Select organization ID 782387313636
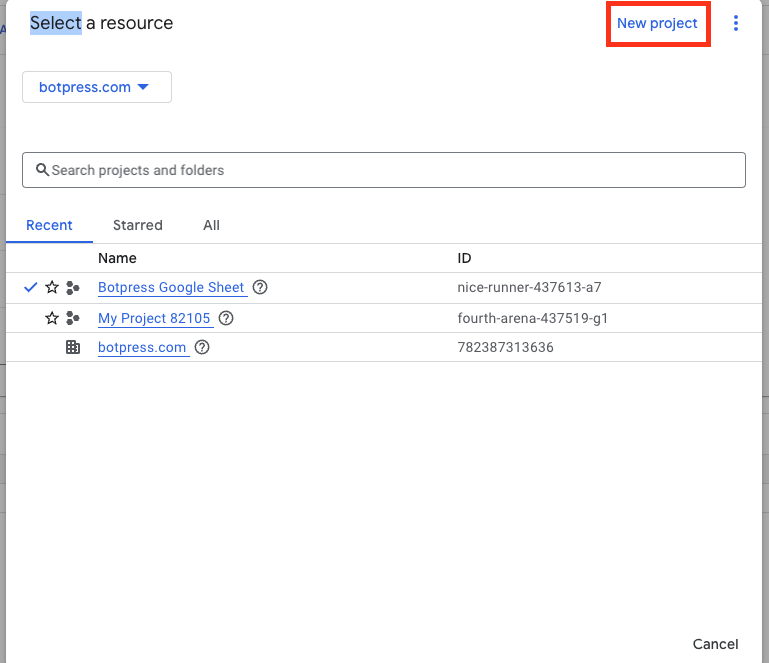 tap(506, 347)
